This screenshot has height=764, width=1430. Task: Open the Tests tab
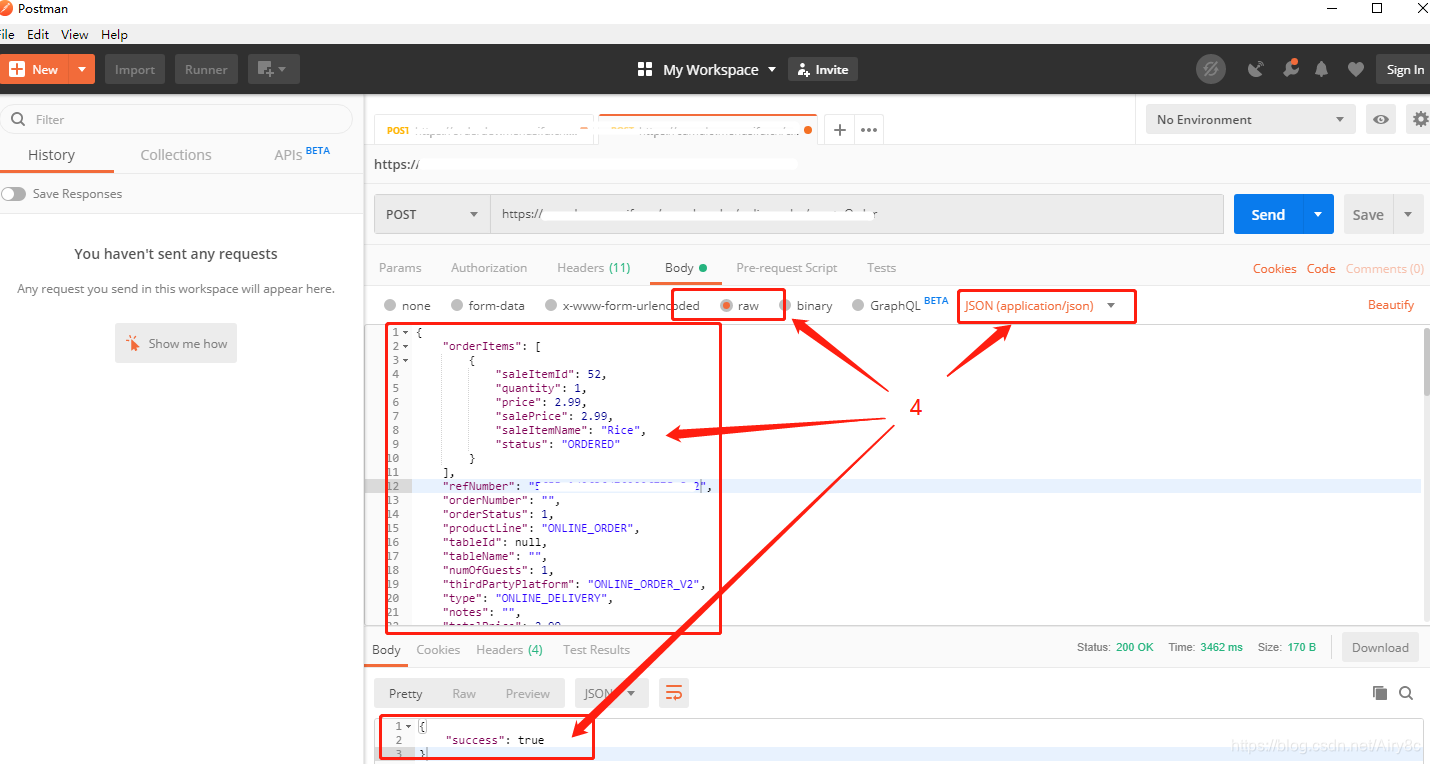[x=881, y=268]
